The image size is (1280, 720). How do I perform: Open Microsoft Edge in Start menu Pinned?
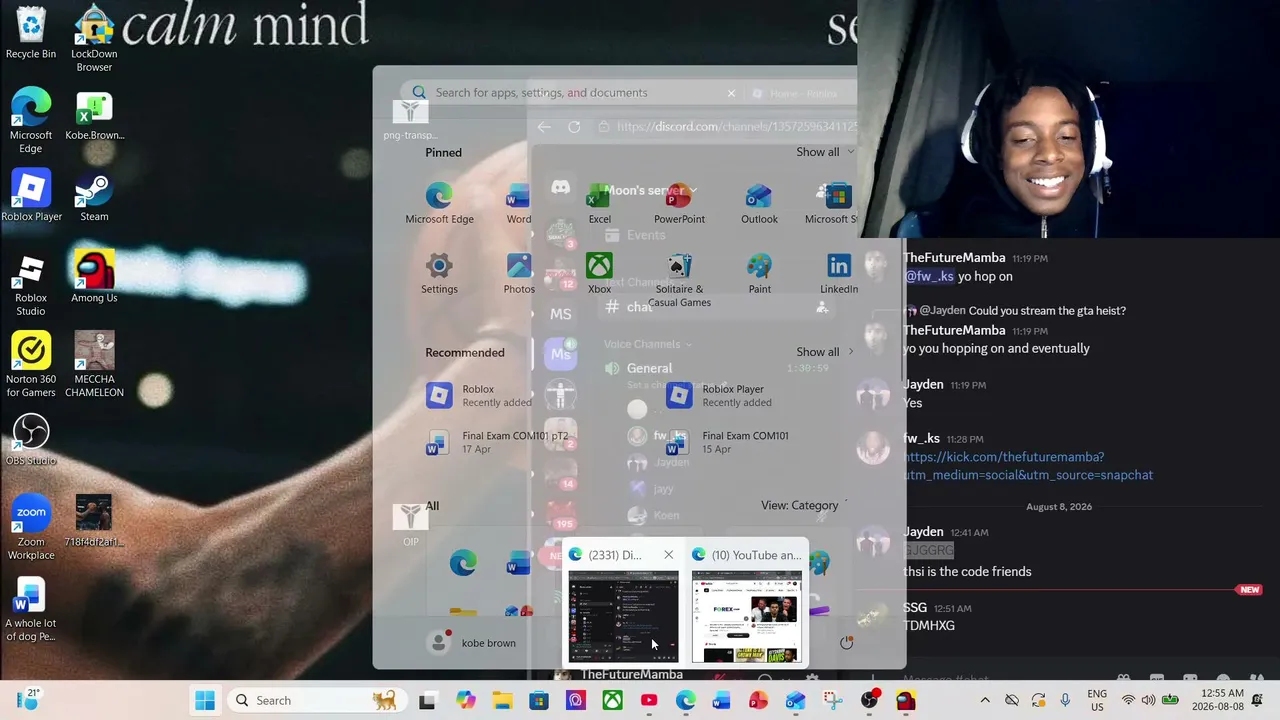click(439, 203)
